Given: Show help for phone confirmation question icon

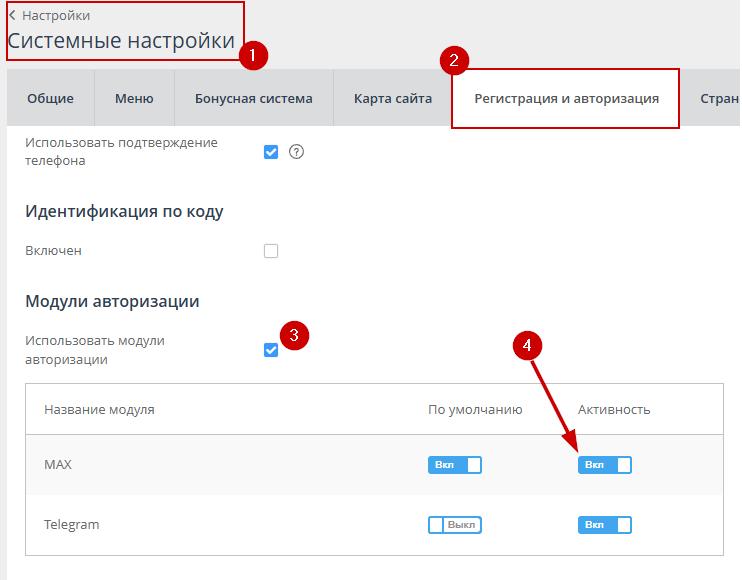Looking at the screenshot, I should pyautogui.click(x=296, y=152).
